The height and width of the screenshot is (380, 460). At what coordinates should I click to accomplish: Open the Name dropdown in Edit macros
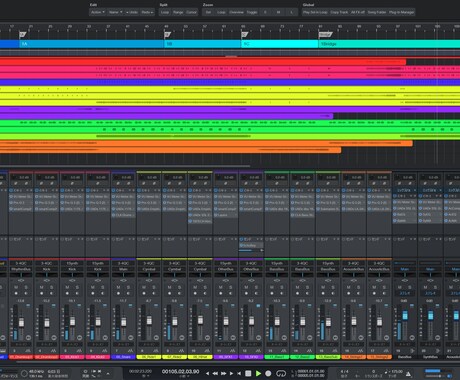pyautogui.click(x=115, y=12)
